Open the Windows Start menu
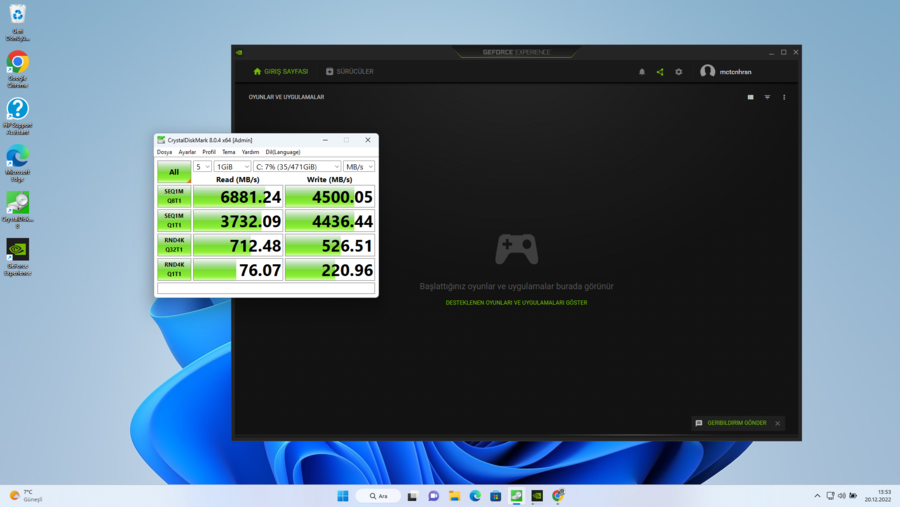The image size is (900, 507). click(x=343, y=496)
